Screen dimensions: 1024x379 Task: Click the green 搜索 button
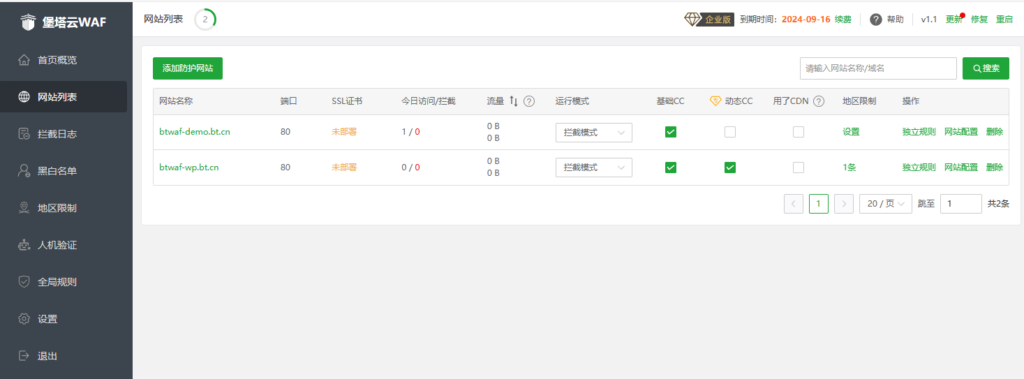[x=985, y=68]
